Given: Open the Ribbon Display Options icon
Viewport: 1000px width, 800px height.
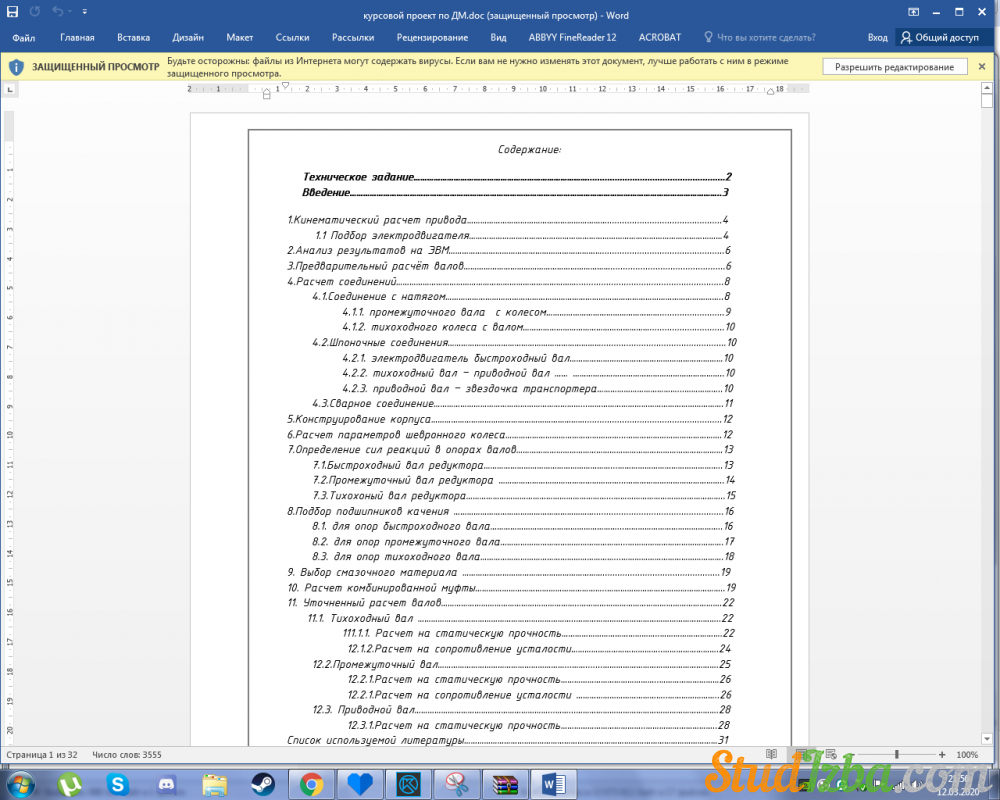Looking at the screenshot, I should [913, 14].
